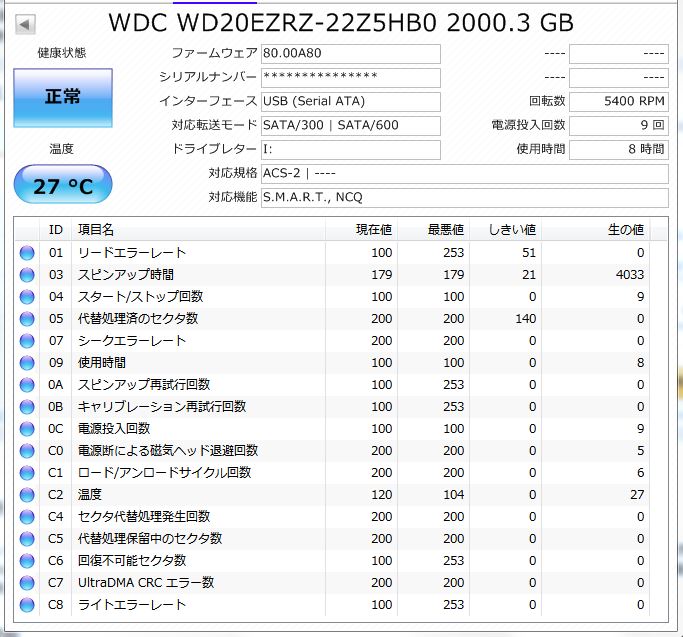
Task: Click status icon for ID C7 row
Action: 27,583
